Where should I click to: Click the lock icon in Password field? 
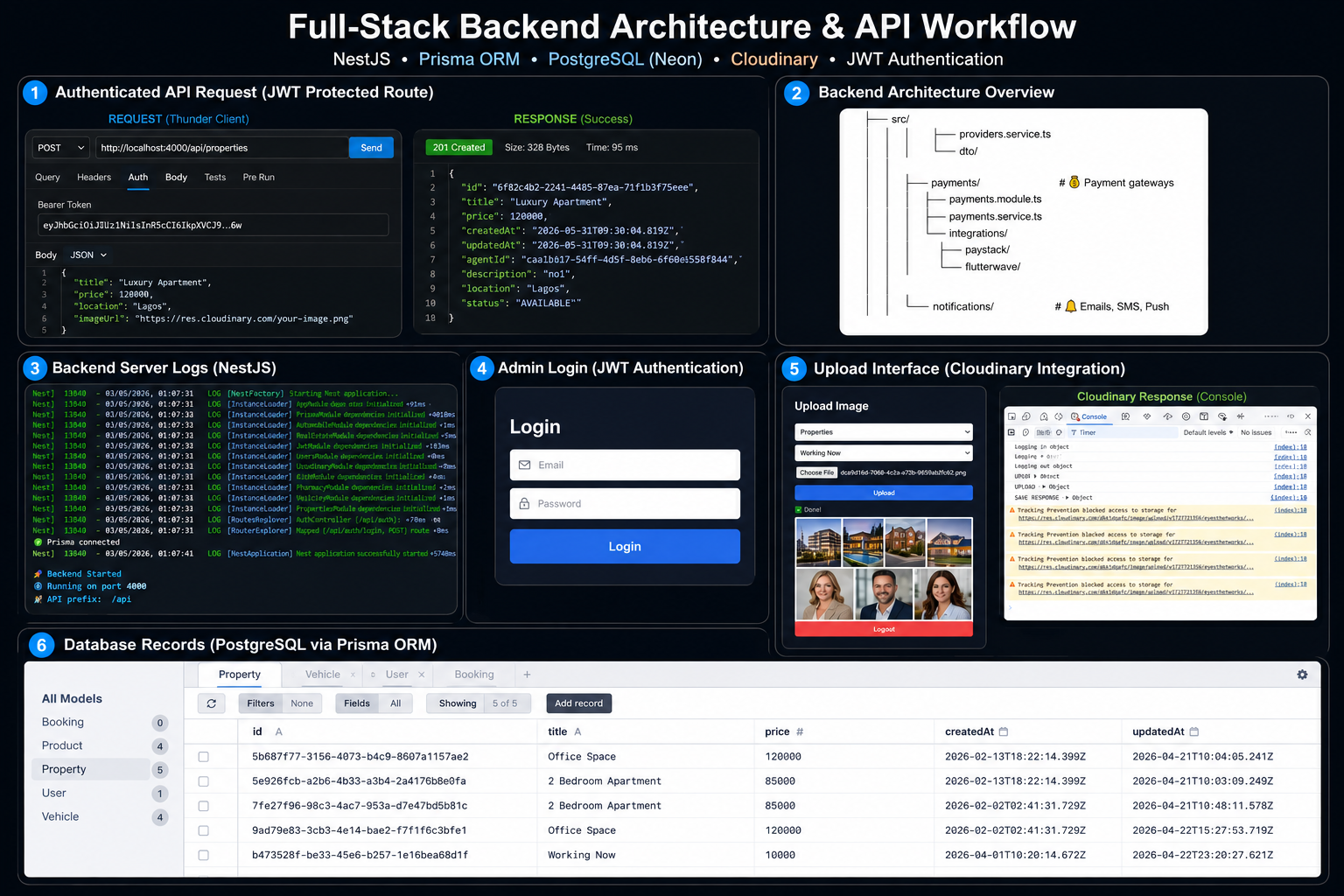point(524,503)
